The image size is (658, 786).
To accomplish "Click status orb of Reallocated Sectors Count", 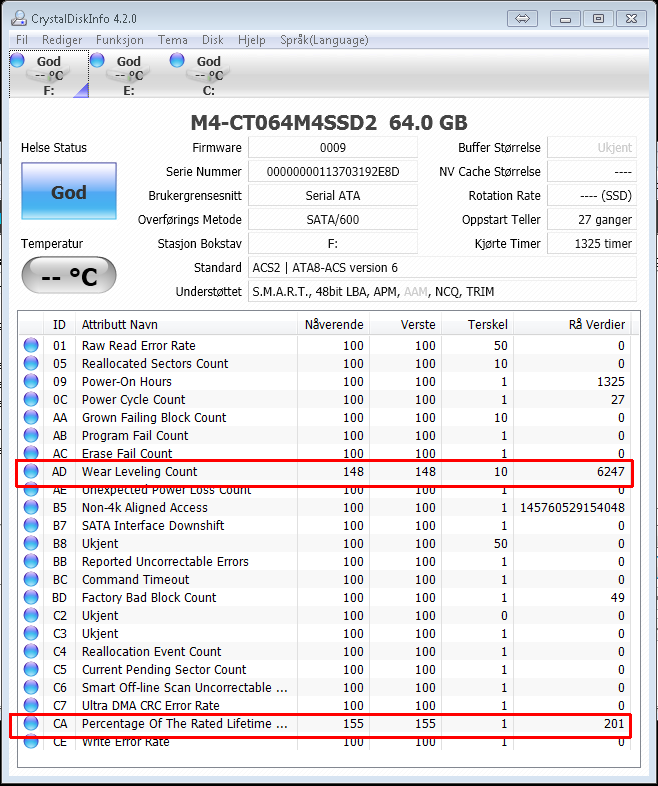I will 31,363.
